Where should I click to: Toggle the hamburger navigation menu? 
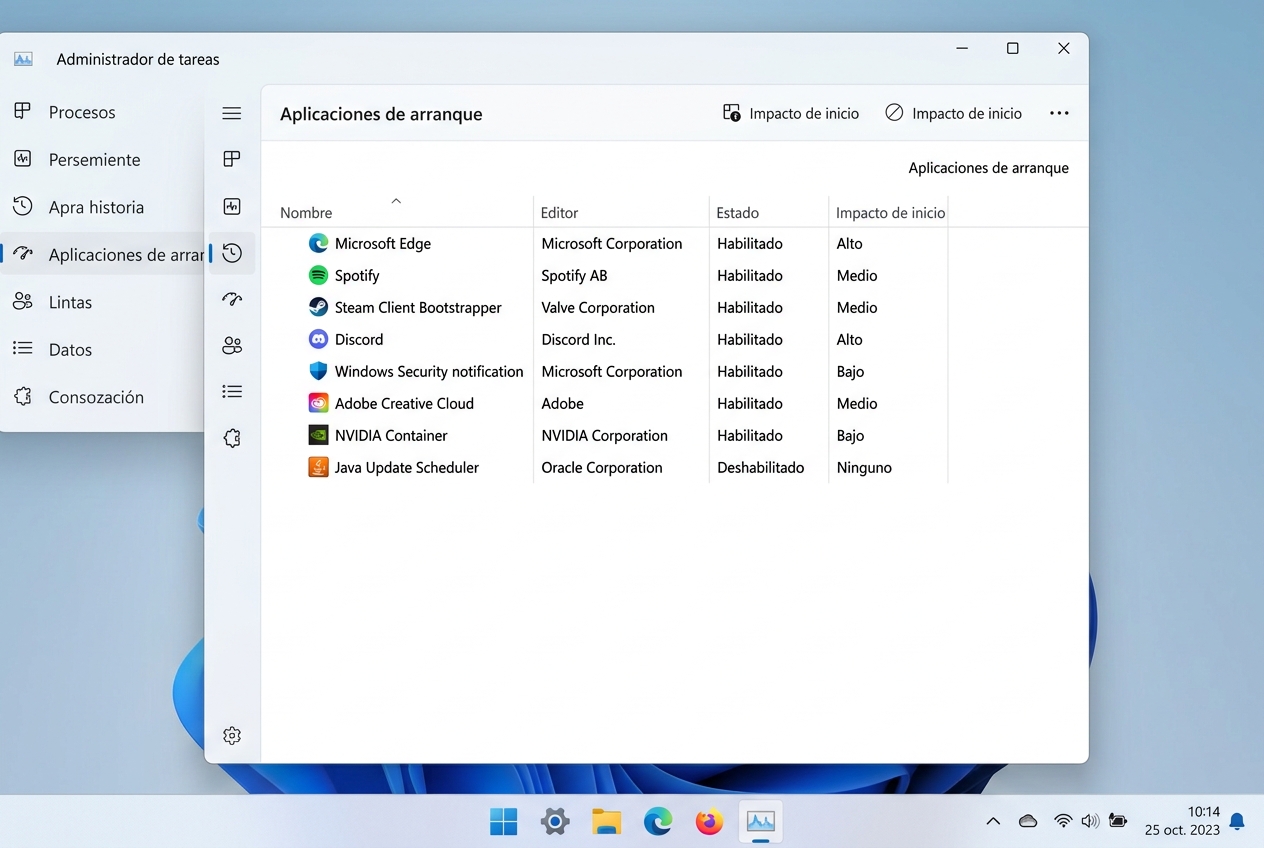pos(232,114)
